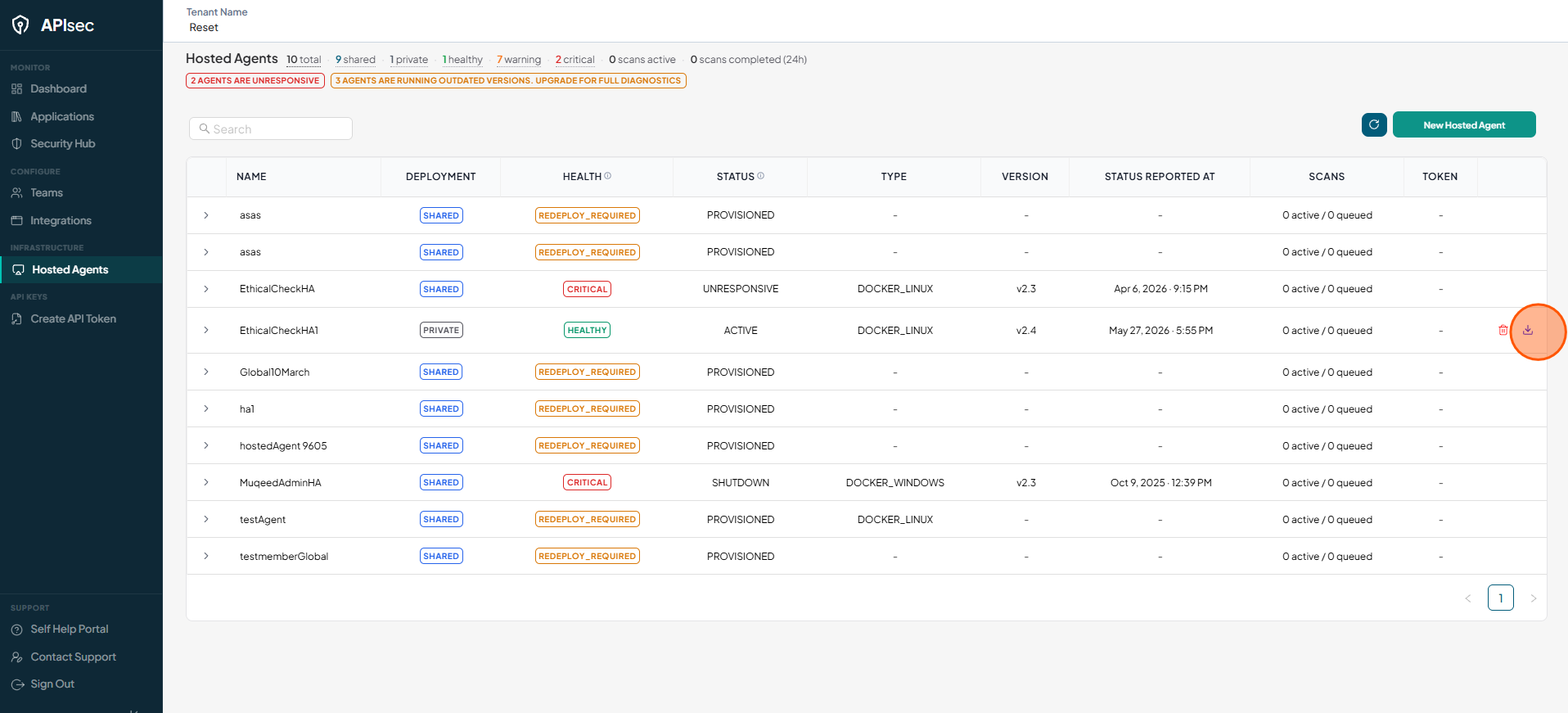Click the agents Search field
The height and width of the screenshot is (713, 1568).
click(x=271, y=129)
